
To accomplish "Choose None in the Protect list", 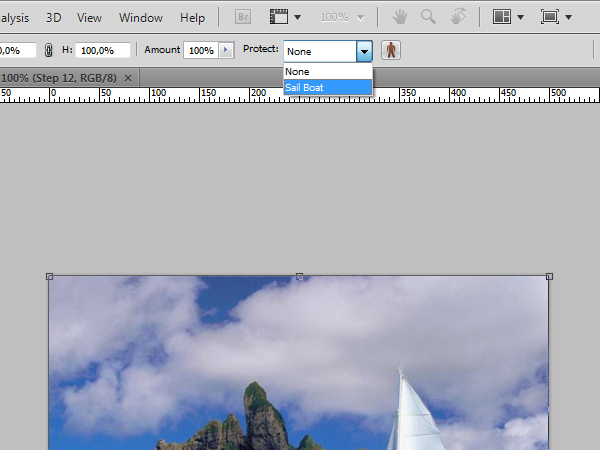I will click(328, 72).
